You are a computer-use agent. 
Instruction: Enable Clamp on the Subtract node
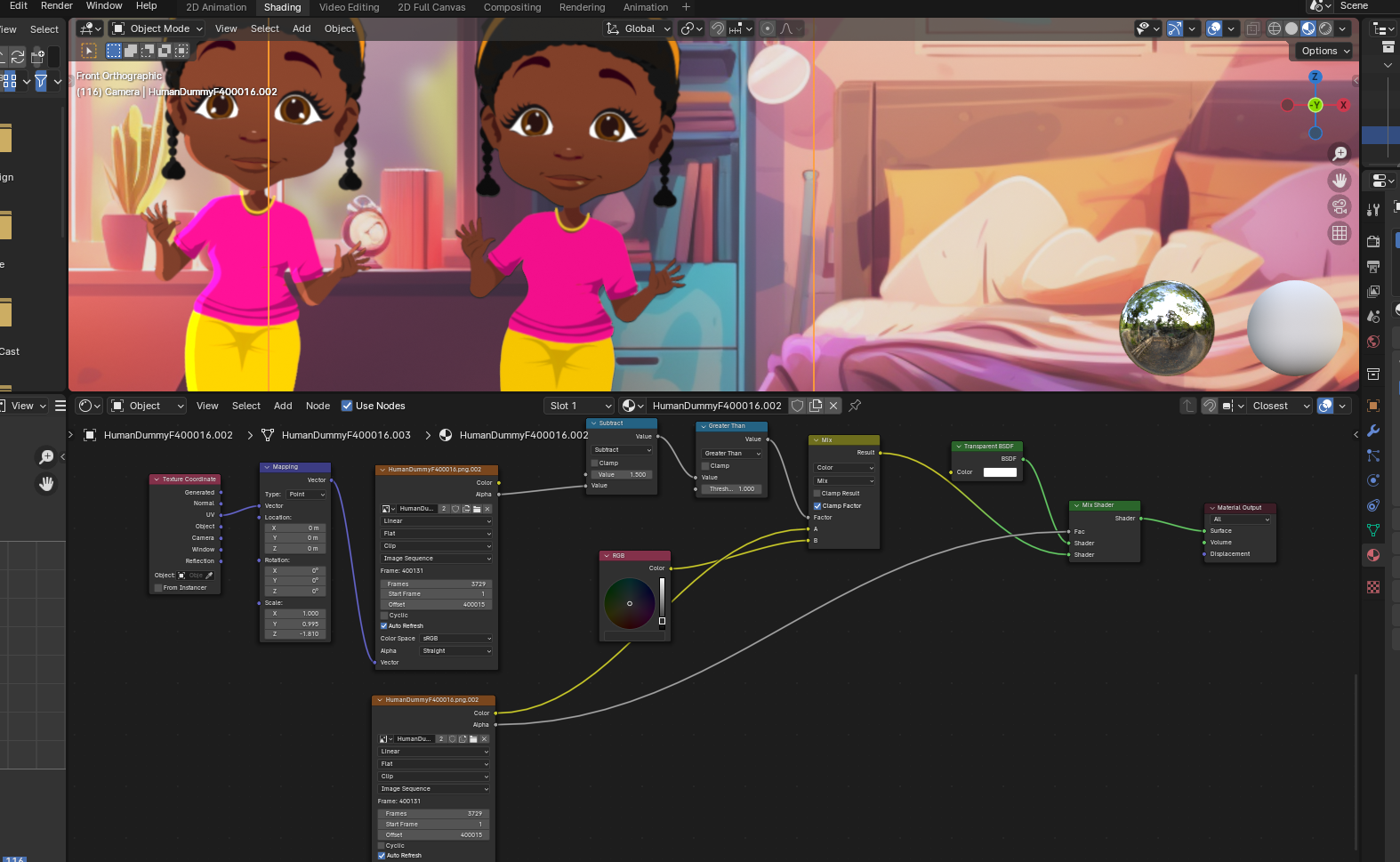pyautogui.click(x=595, y=463)
